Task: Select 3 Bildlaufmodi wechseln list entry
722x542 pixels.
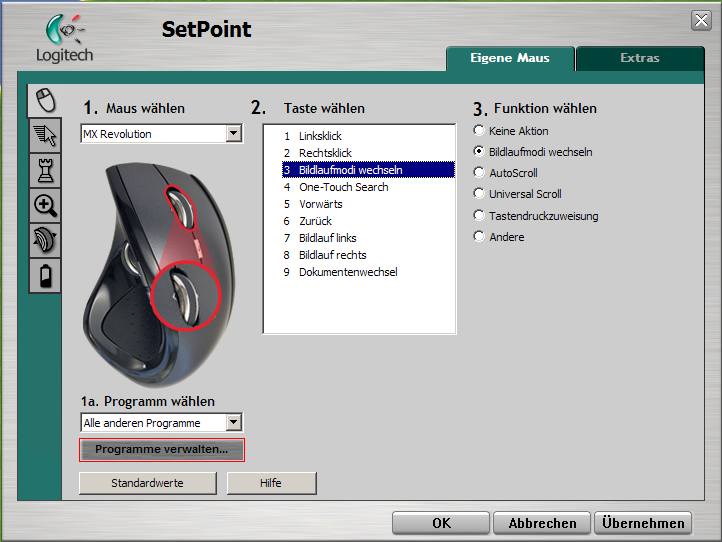Action: pos(368,170)
